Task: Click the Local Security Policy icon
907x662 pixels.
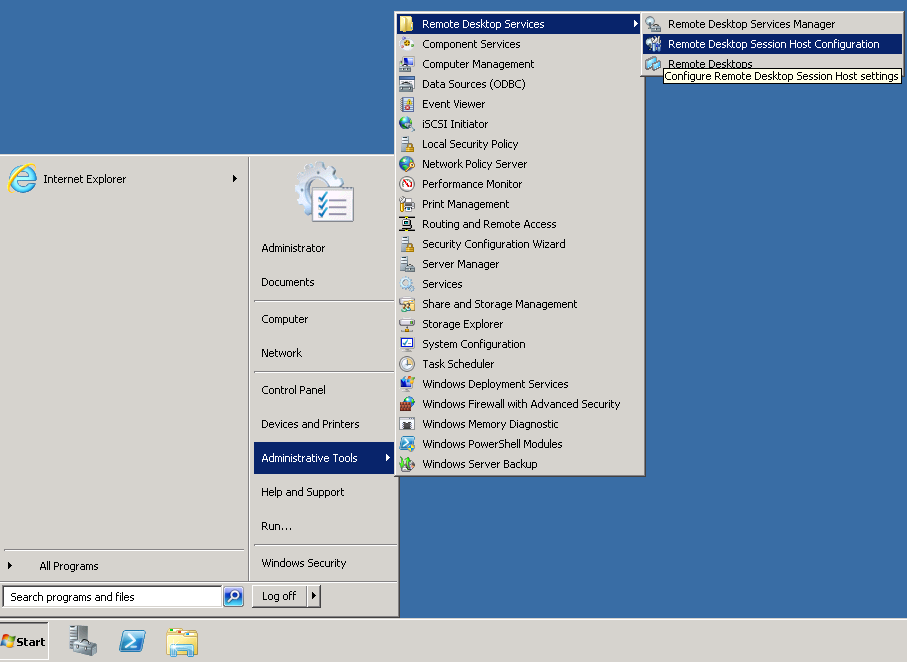Action: (407, 144)
